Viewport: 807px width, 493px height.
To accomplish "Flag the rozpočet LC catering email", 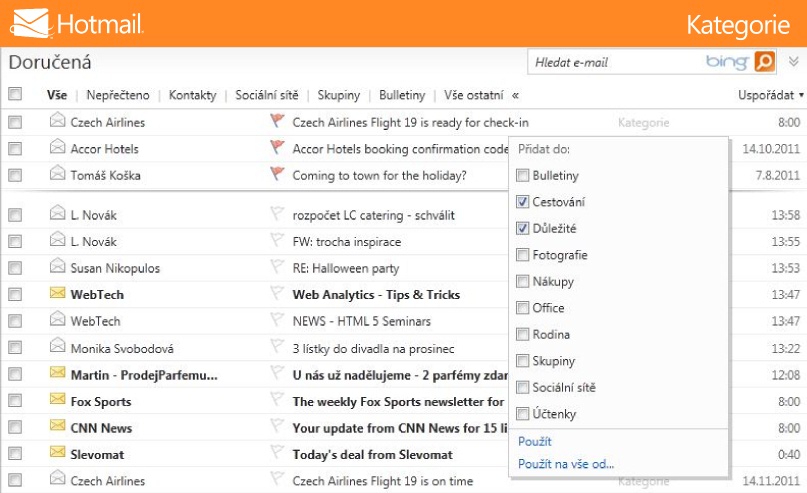I will pyautogui.click(x=277, y=213).
